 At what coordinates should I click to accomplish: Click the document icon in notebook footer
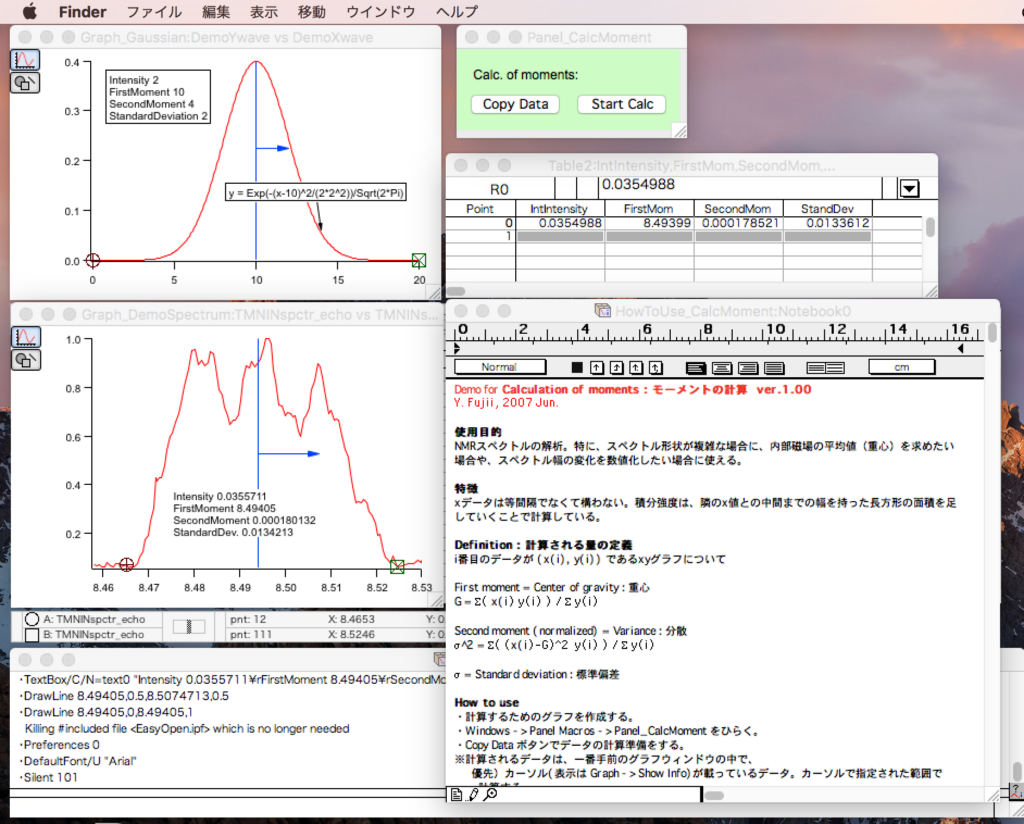(456, 795)
